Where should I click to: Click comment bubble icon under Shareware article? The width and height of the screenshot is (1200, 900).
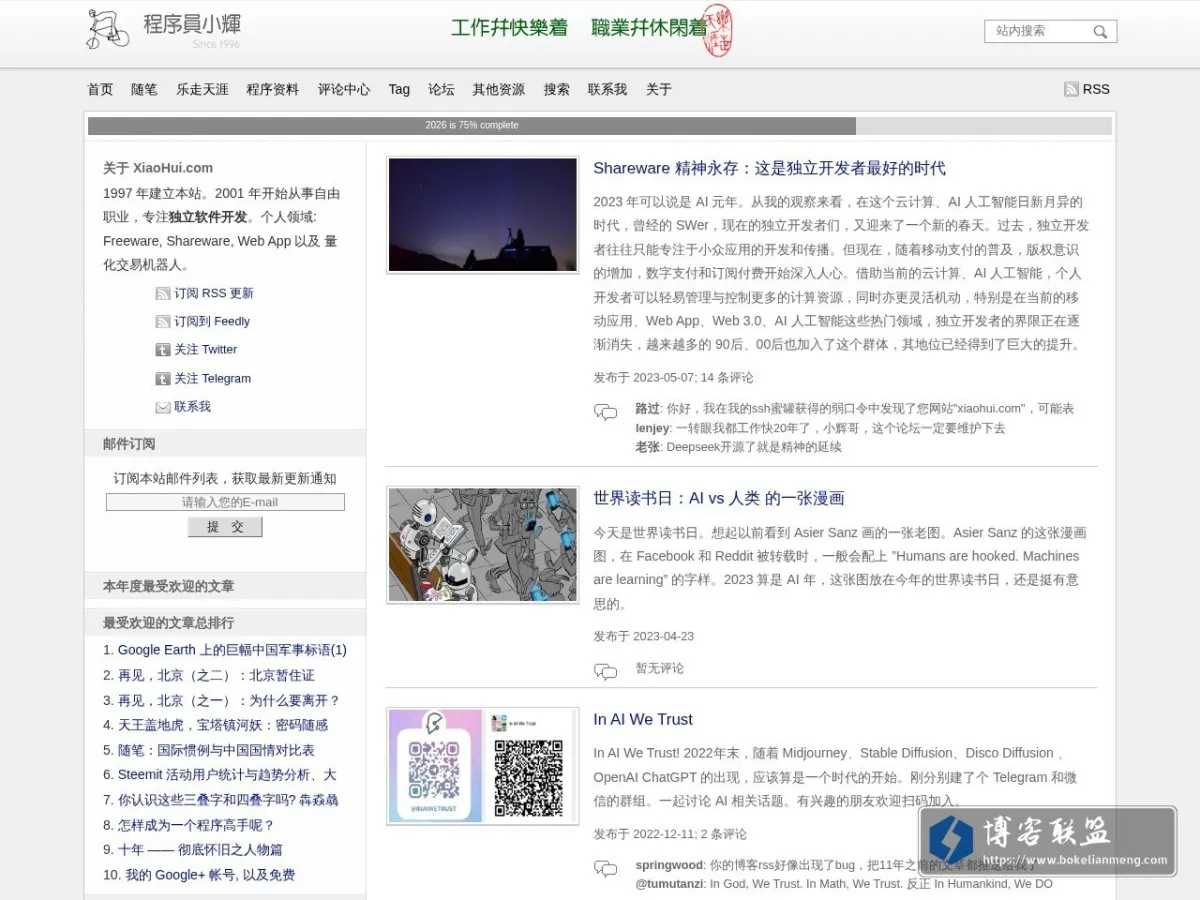(x=605, y=412)
